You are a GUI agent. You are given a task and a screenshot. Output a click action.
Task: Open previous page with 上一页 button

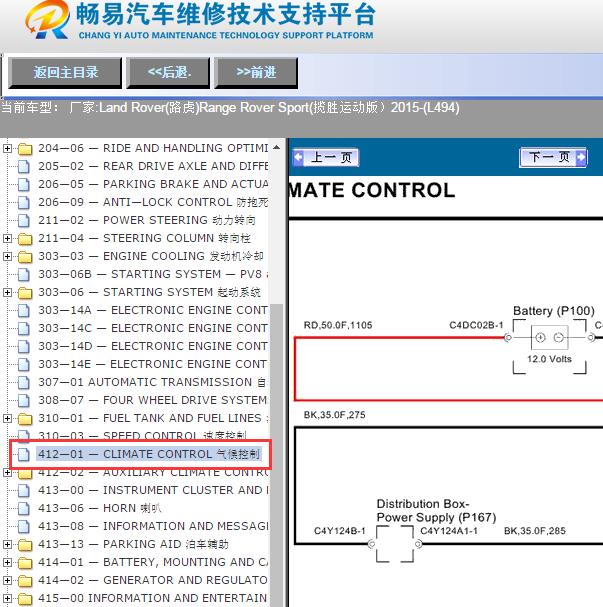coord(326,158)
